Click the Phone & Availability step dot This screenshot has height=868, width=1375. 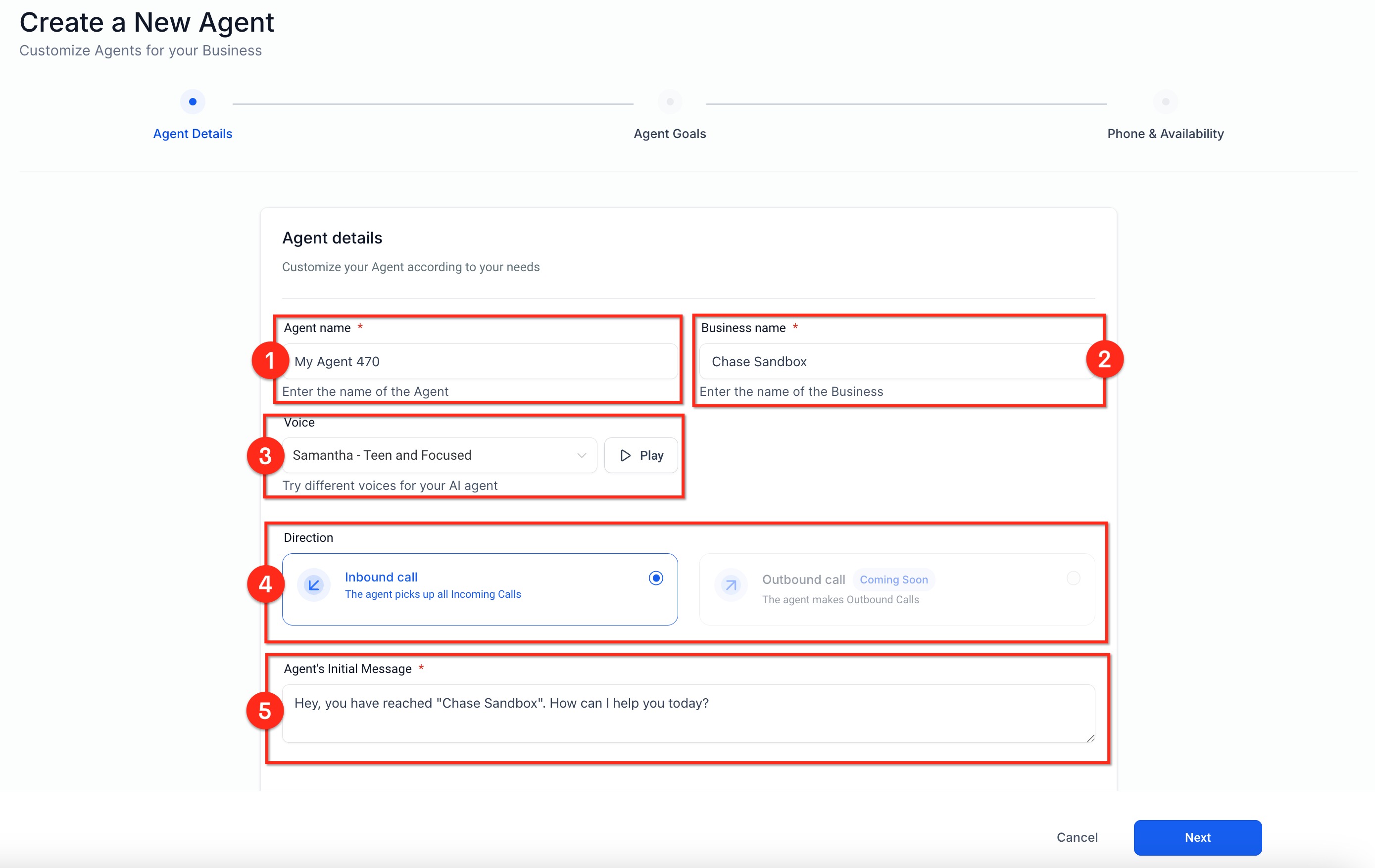click(1166, 101)
